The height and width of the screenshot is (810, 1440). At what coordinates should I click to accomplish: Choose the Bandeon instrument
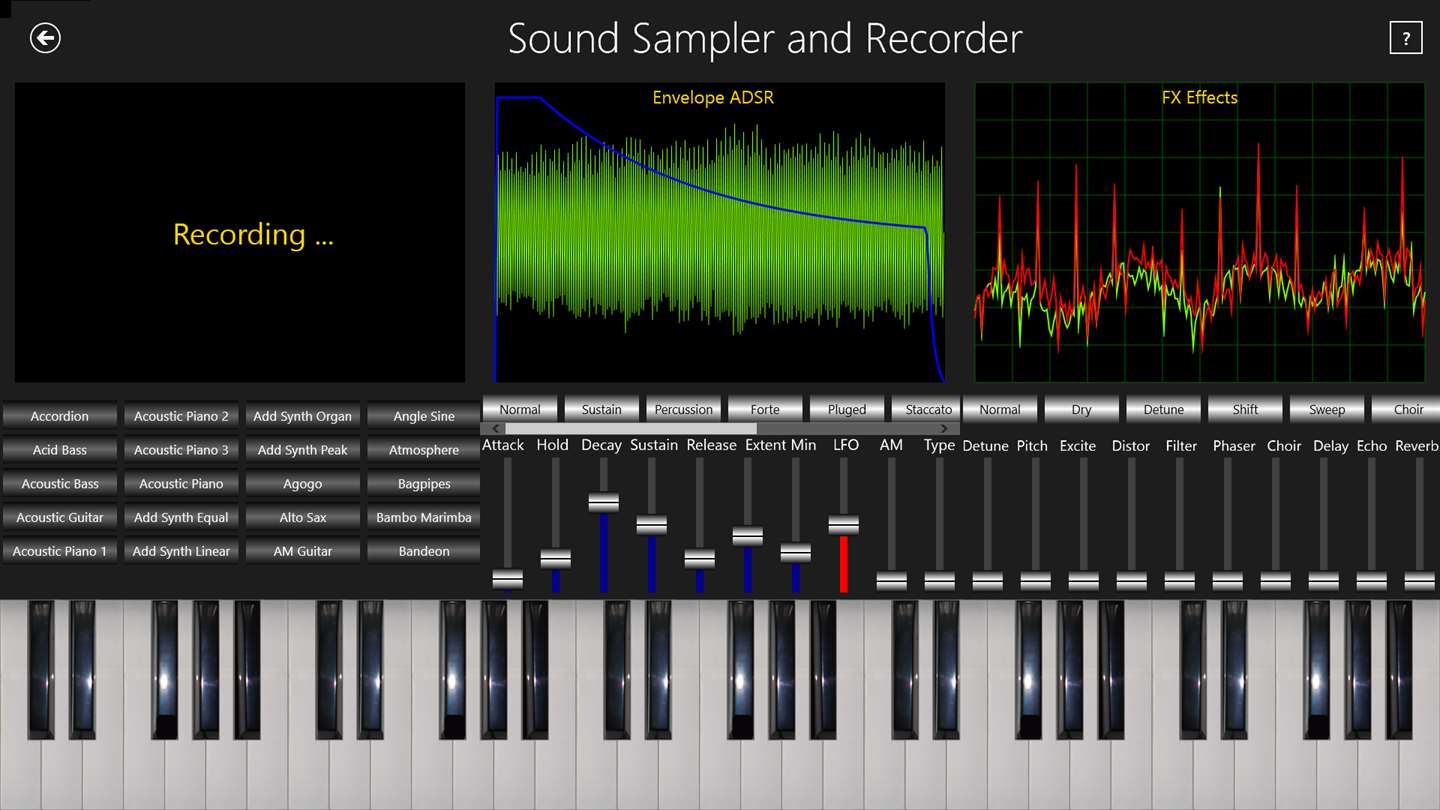click(x=424, y=551)
